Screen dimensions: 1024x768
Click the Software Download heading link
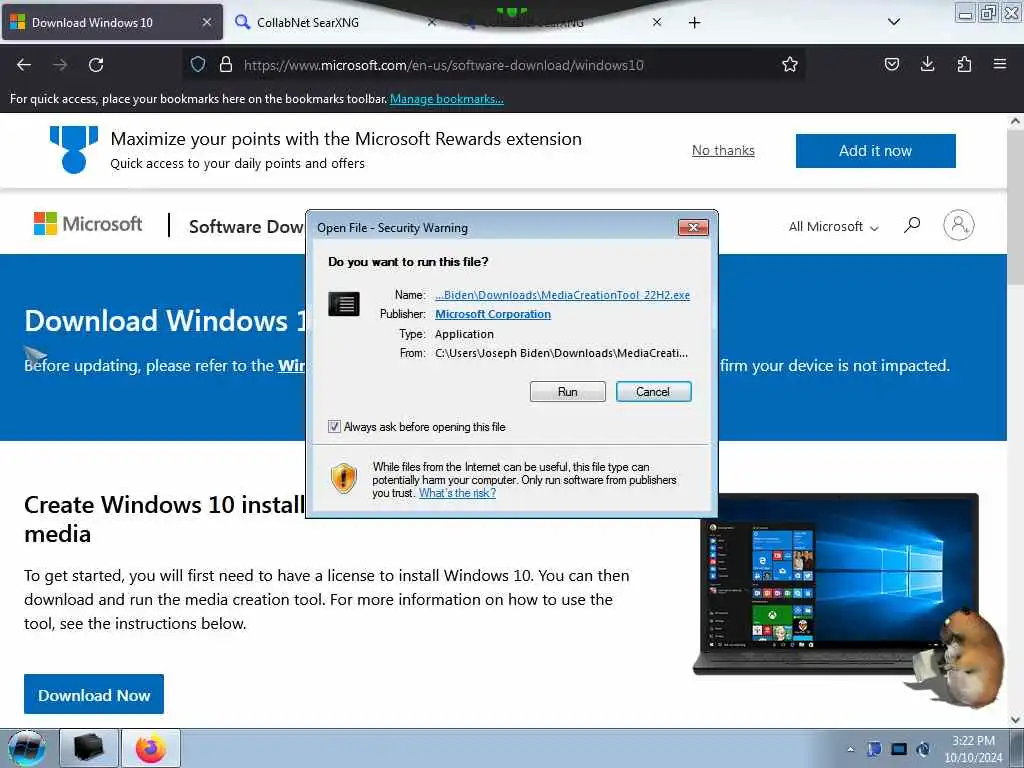(246, 227)
